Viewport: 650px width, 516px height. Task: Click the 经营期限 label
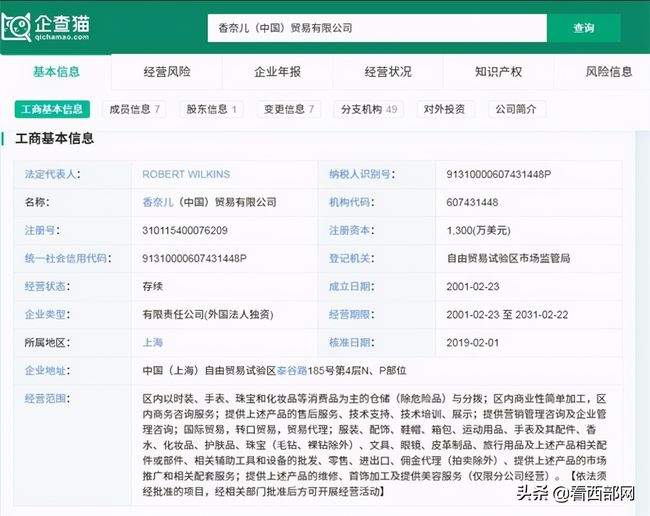click(351, 314)
